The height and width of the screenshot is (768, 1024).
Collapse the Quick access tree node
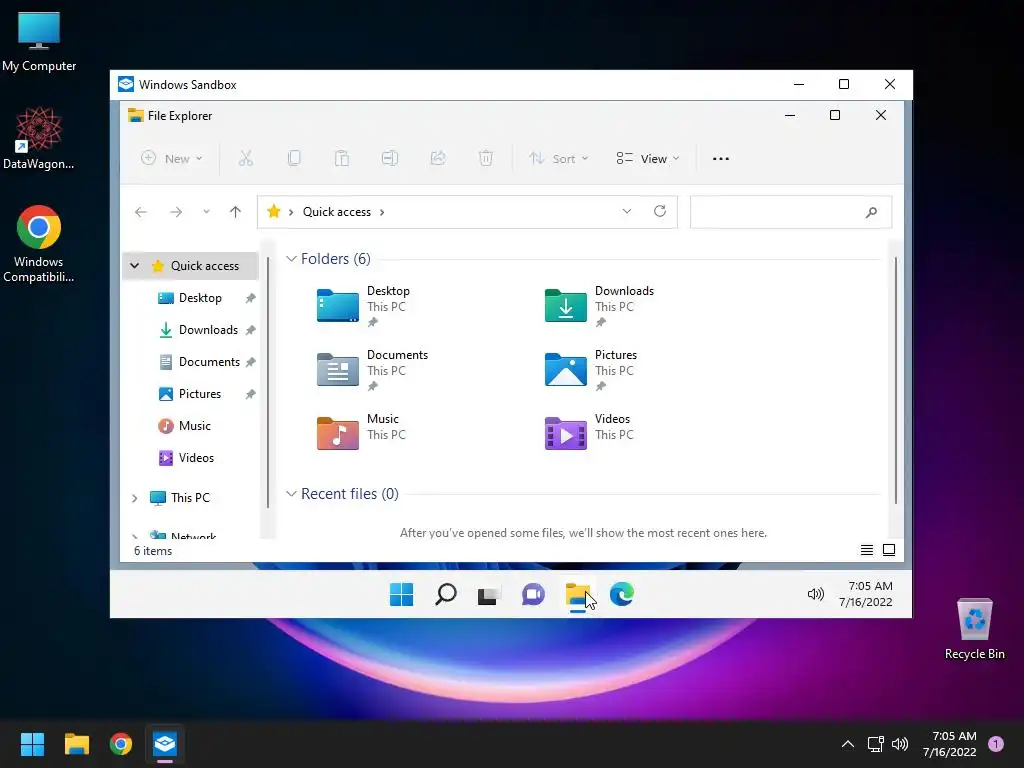coord(135,266)
